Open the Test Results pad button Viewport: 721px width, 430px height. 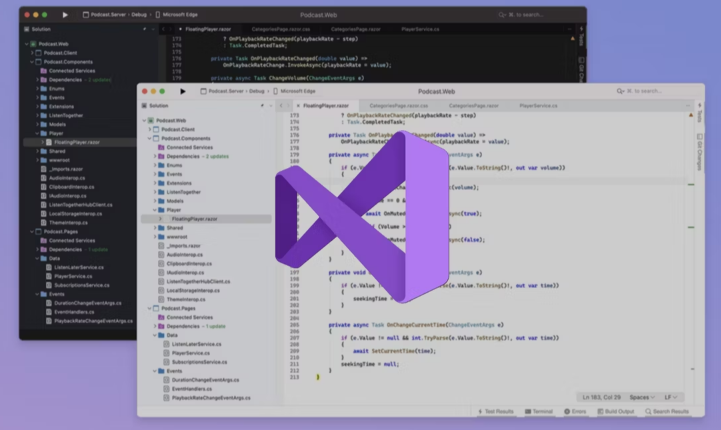496,412
